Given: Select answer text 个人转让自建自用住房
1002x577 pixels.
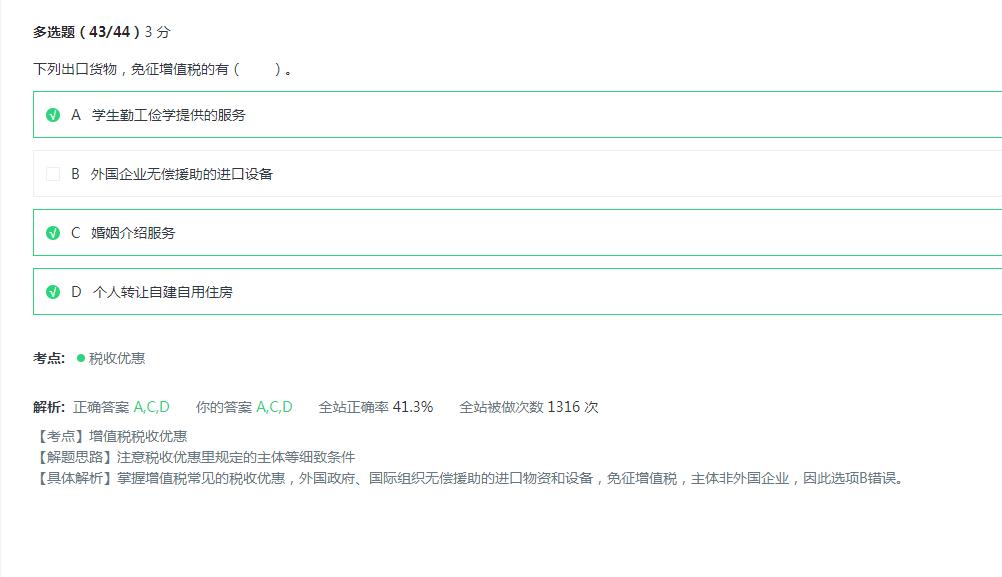Looking at the screenshot, I should tap(162, 292).
